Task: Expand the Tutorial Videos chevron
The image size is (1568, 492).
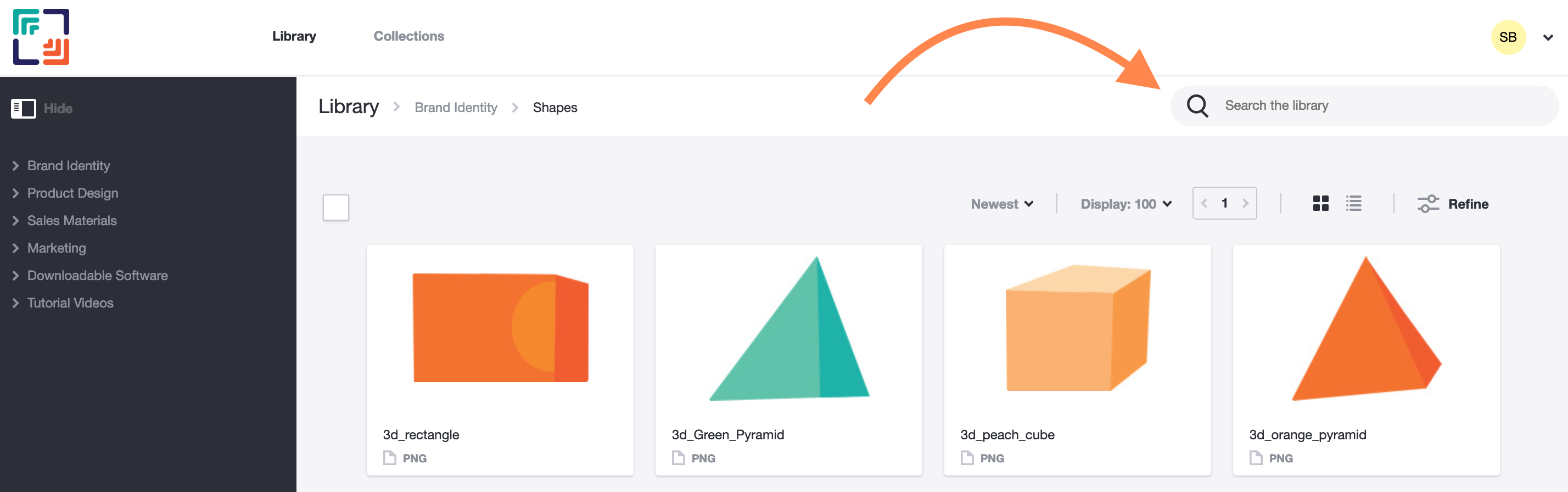Action: pos(16,303)
